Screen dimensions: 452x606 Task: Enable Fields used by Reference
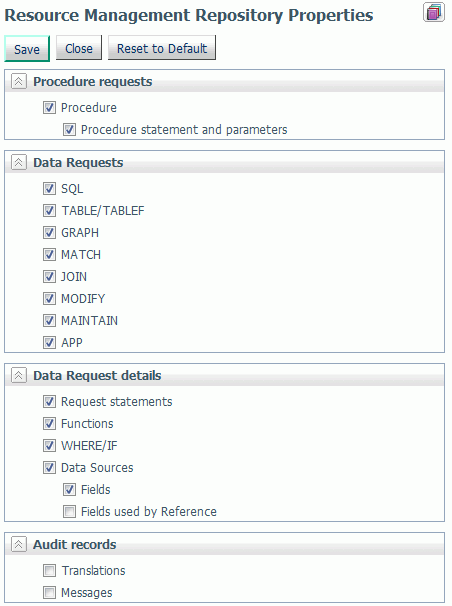[69, 512]
